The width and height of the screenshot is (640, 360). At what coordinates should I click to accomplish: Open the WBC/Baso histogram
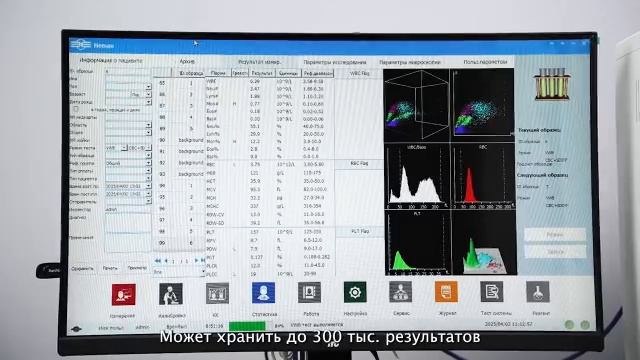pyautogui.click(x=417, y=176)
